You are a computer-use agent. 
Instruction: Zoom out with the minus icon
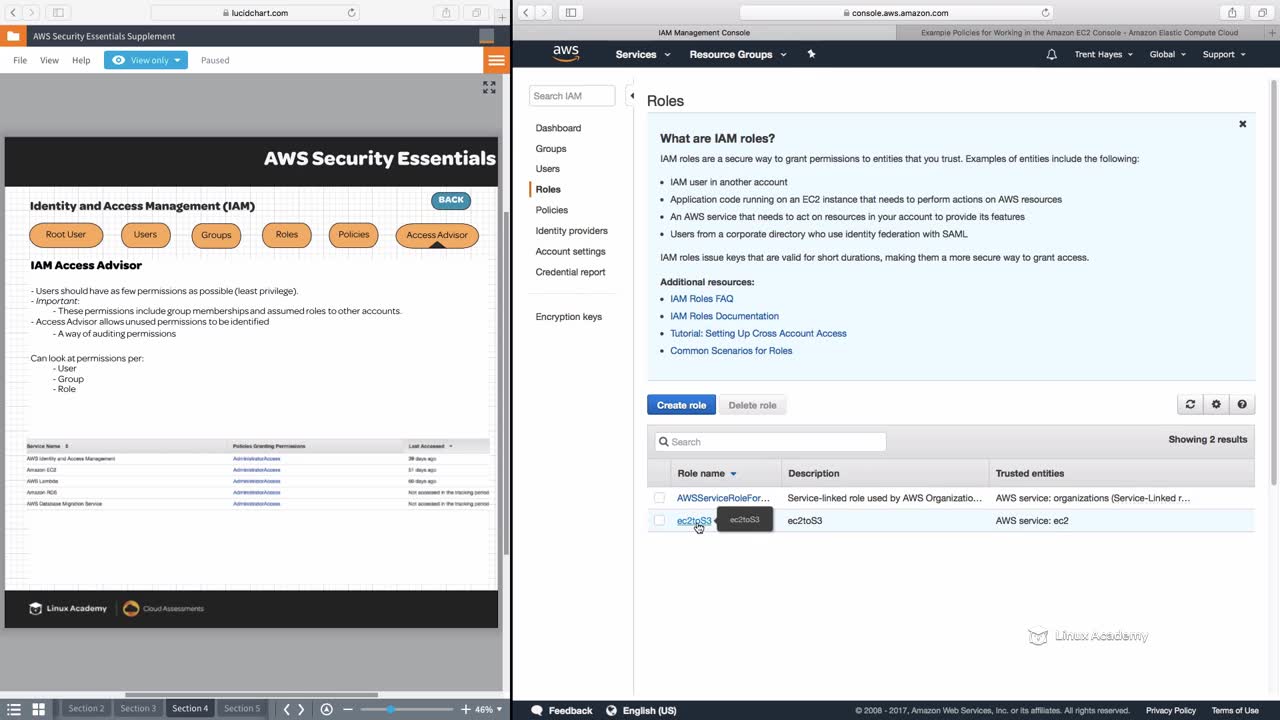pos(348,709)
